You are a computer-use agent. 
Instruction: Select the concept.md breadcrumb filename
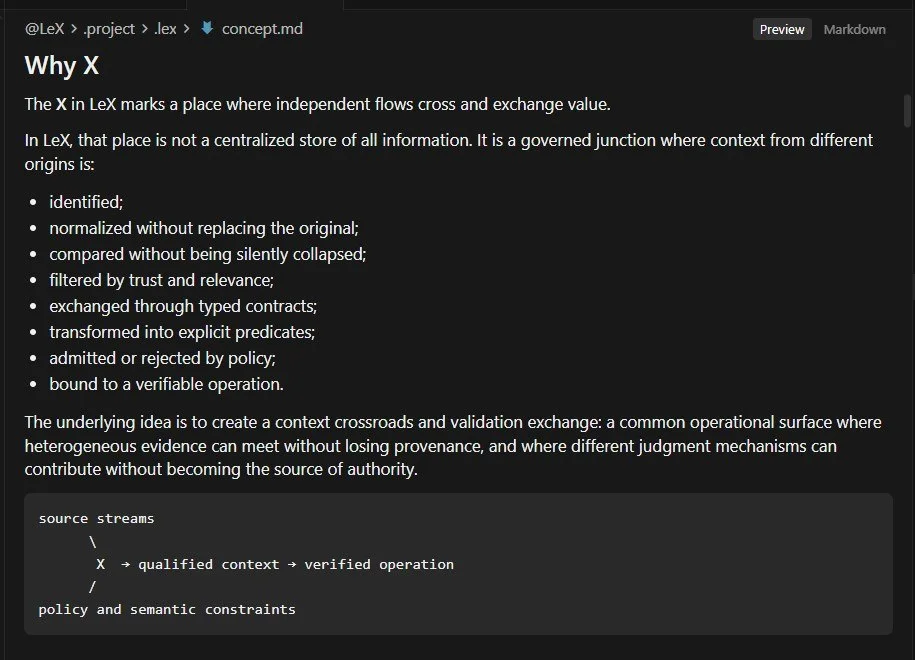coord(262,29)
